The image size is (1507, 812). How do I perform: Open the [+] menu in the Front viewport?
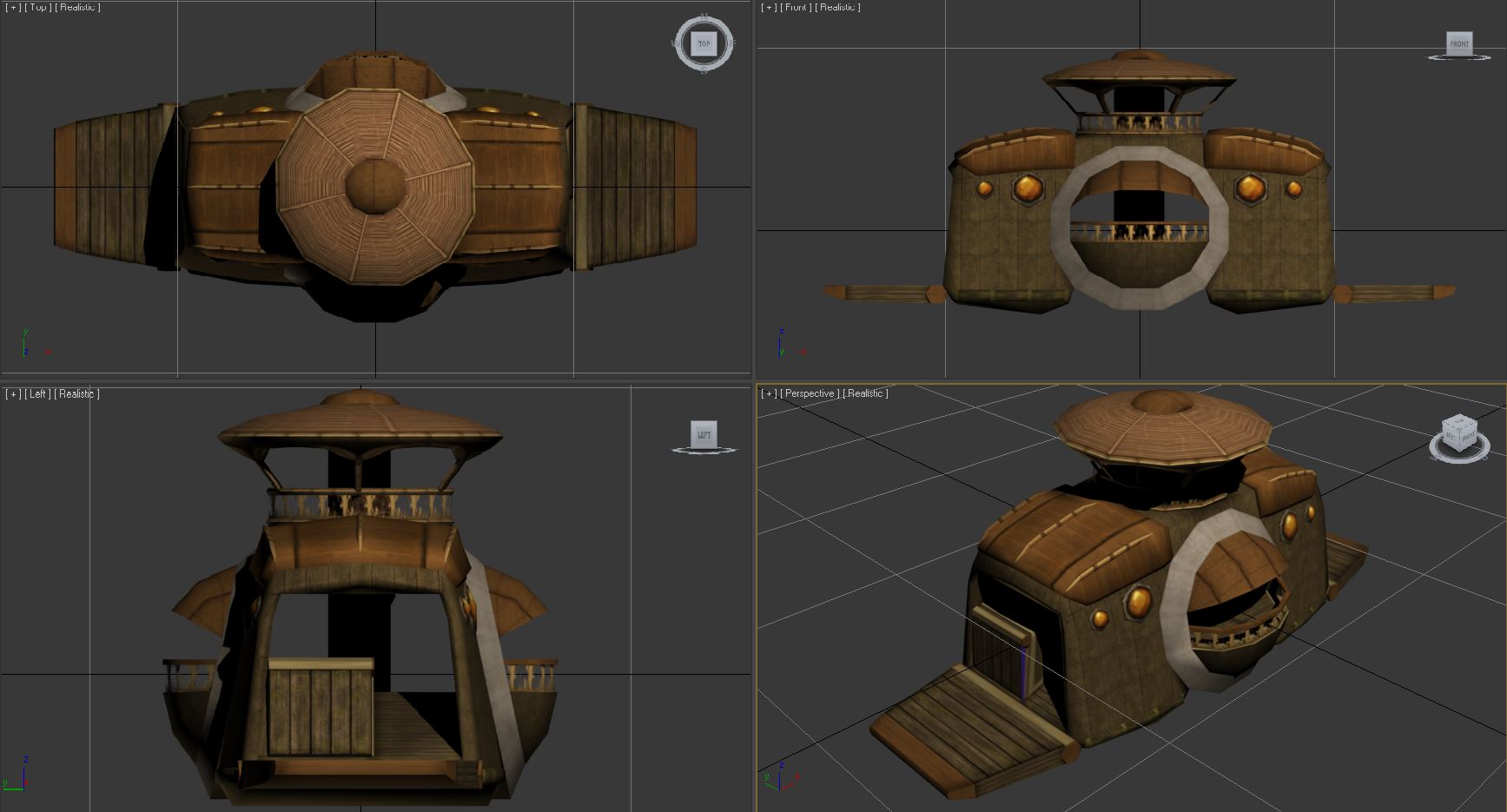pos(770,7)
